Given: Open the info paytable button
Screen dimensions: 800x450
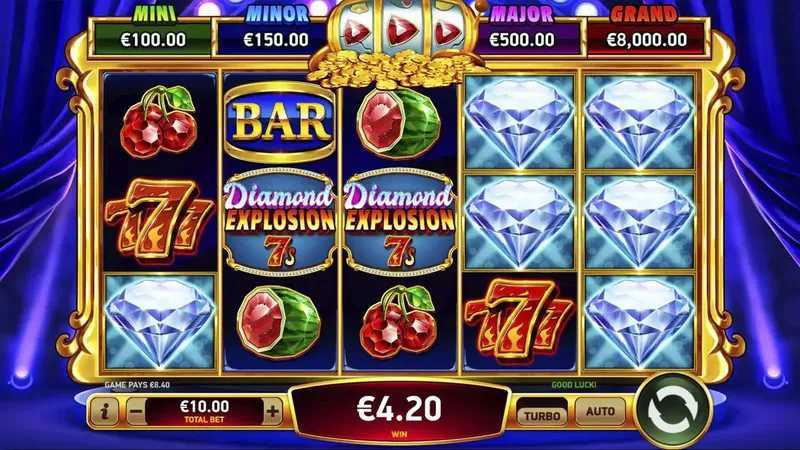Looking at the screenshot, I should pyautogui.click(x=105, y=412).
